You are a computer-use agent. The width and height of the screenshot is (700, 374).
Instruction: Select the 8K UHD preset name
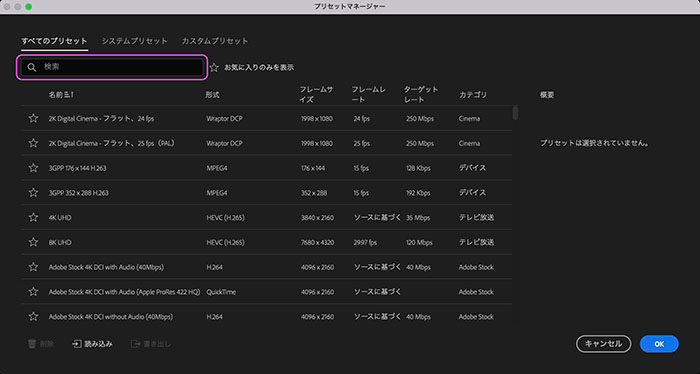pyautogui.click(x=60, y=242)
